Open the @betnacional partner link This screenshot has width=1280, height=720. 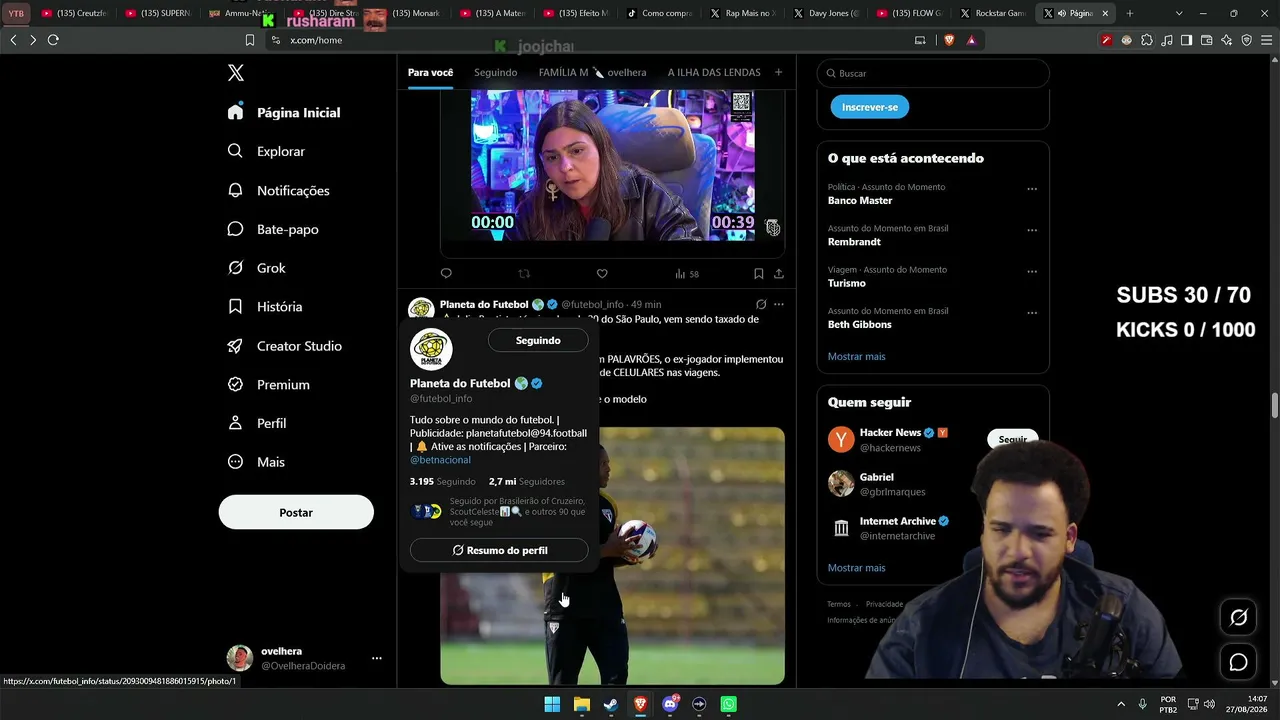[440, 460]
